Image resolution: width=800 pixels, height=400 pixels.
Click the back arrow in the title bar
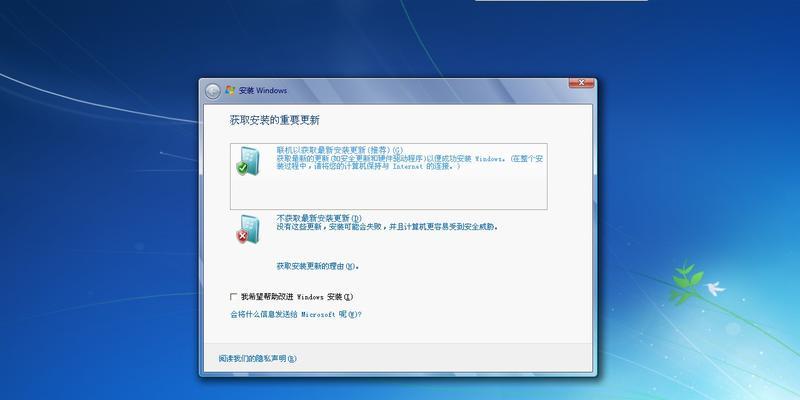click(x=213, y=91)
